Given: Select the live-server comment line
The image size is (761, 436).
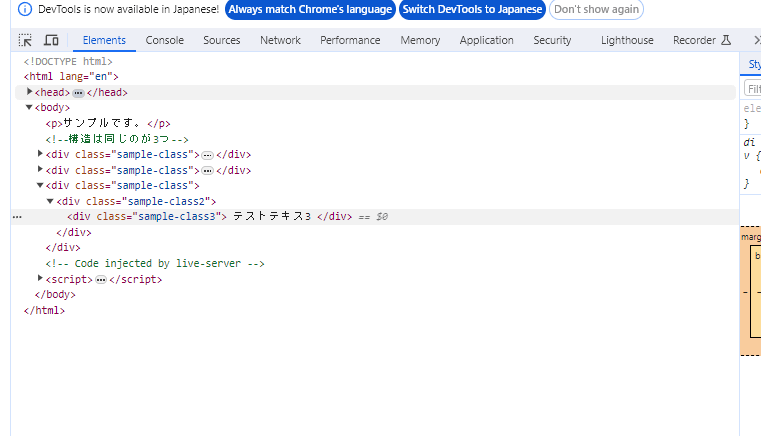Looking at the screenshot, I should (155, 264).
